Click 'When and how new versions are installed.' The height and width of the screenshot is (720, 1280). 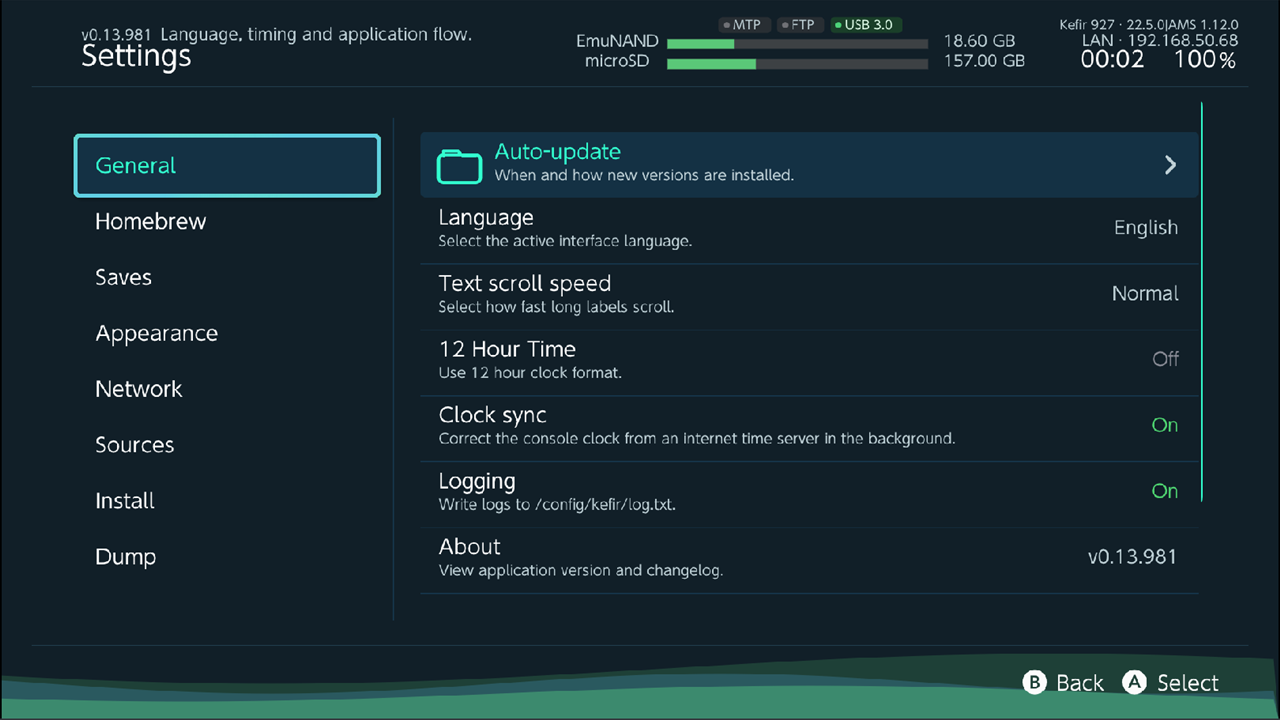644,175
